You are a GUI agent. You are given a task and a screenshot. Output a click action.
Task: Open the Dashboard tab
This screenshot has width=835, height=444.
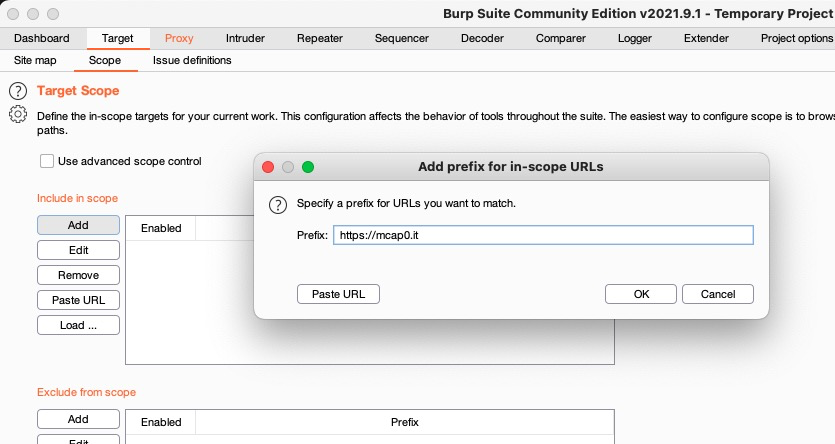tap(42, 38)
